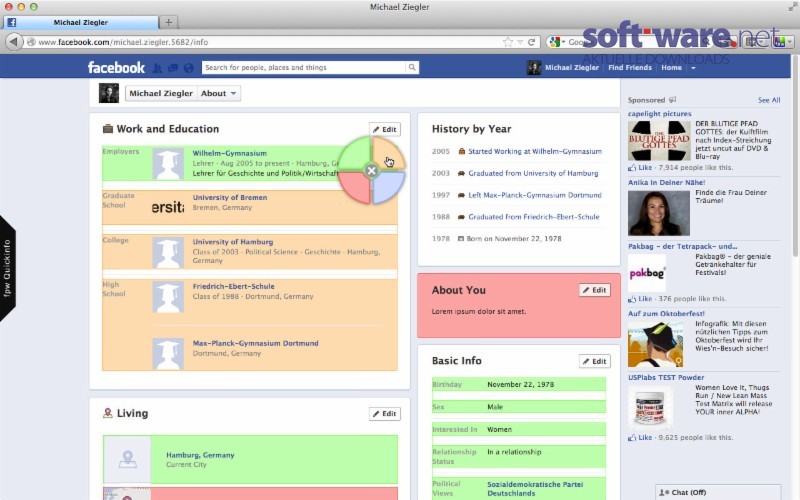The image size is (800, 500).
Task: Open the capelight pictures ad link
Action: click(659, 114)
